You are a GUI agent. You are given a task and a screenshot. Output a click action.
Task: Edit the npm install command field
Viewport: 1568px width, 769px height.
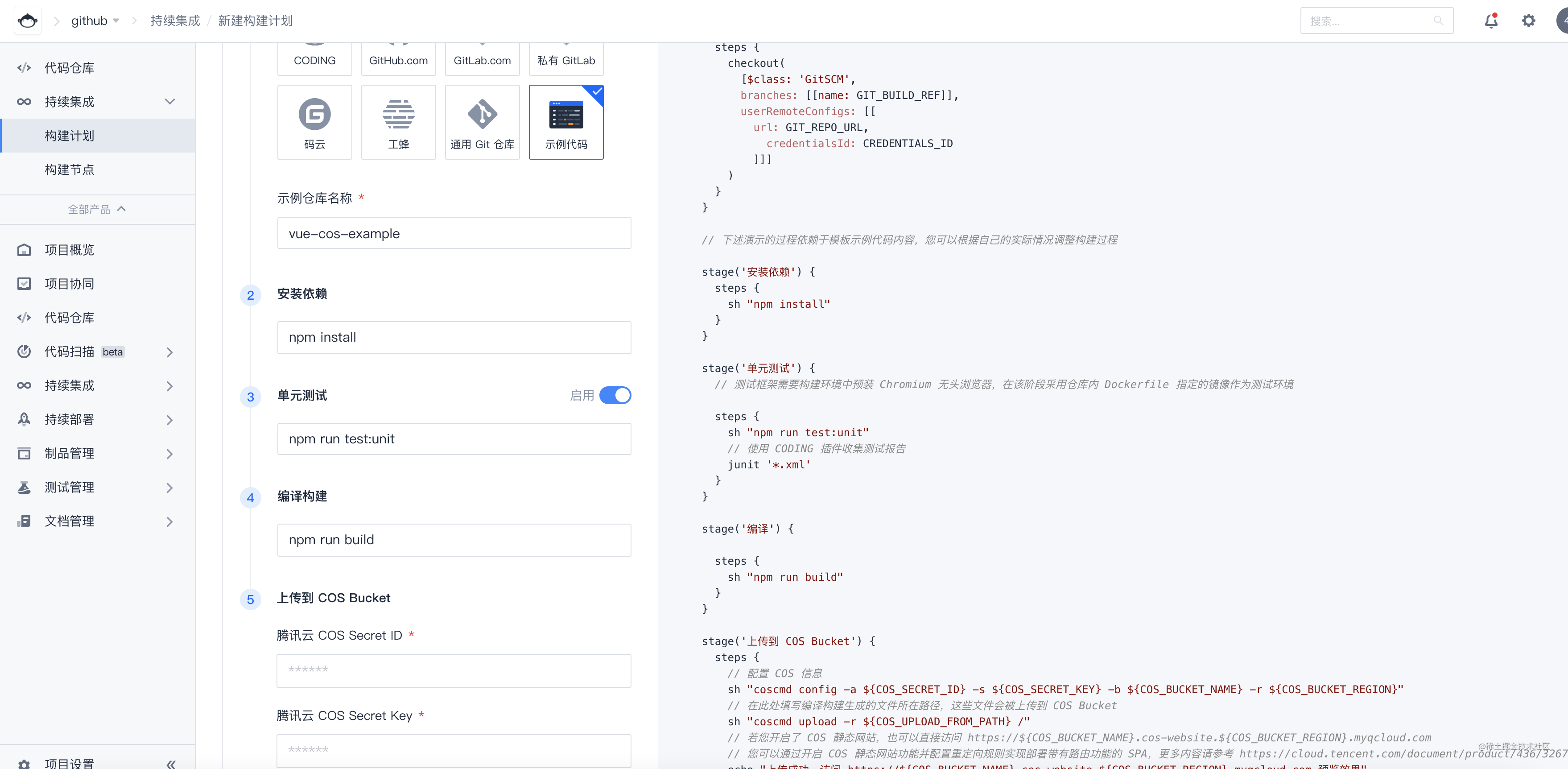454,337
